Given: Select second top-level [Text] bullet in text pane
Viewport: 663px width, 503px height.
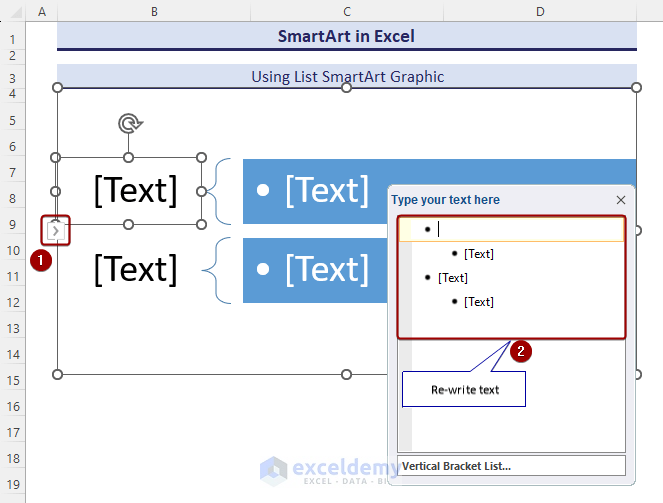Looking at the screenshot, I should pos(453,278).
